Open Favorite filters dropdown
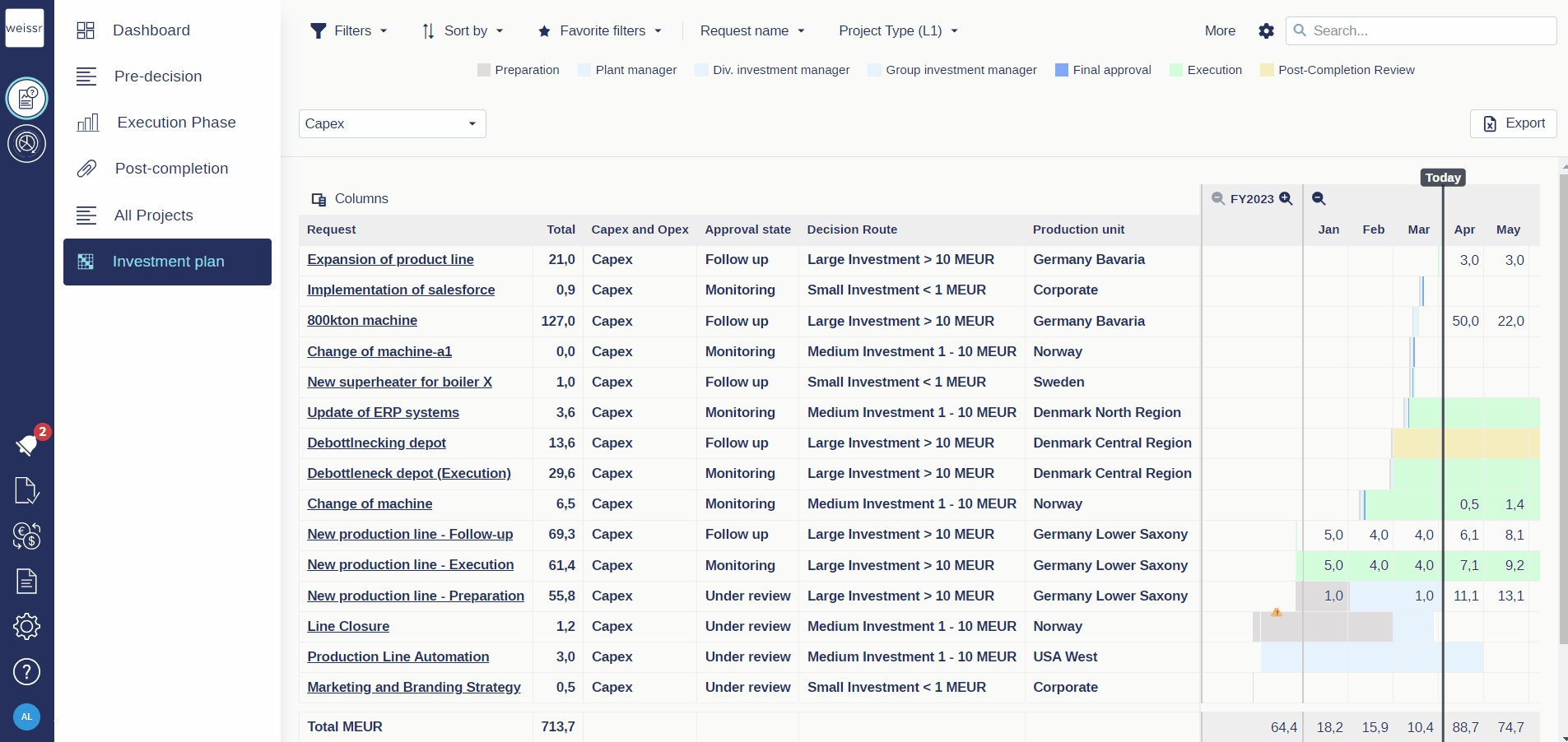 [x=600, y=31]
